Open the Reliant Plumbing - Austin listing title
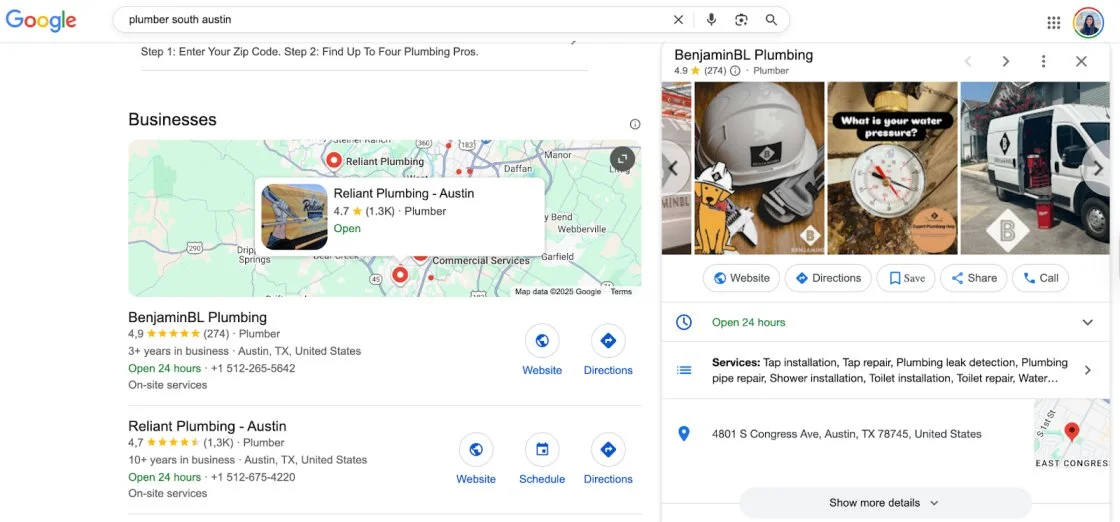Screen dimensions: 1120x522 point(207,426)
